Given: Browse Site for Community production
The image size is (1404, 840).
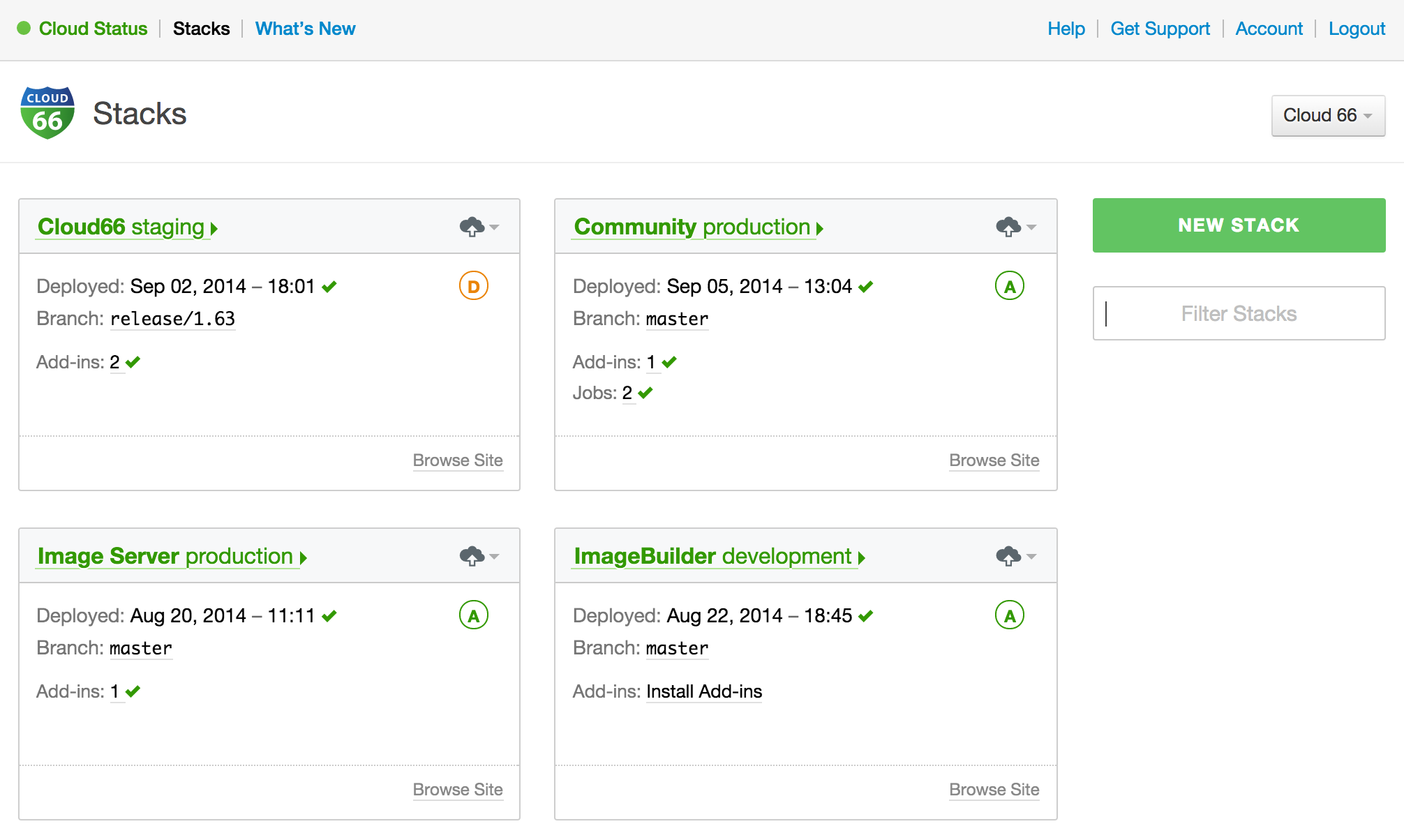Looking at the screenshot, I should click(x=994, y=460).
